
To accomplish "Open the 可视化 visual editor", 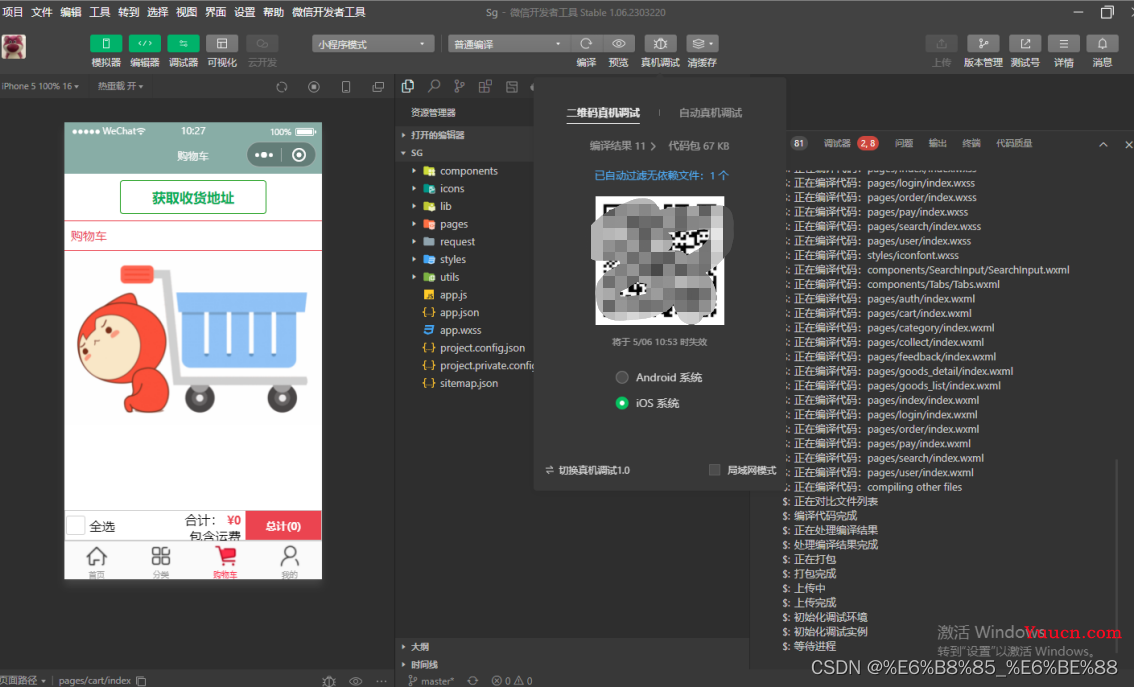I will [x=222, y=44].
